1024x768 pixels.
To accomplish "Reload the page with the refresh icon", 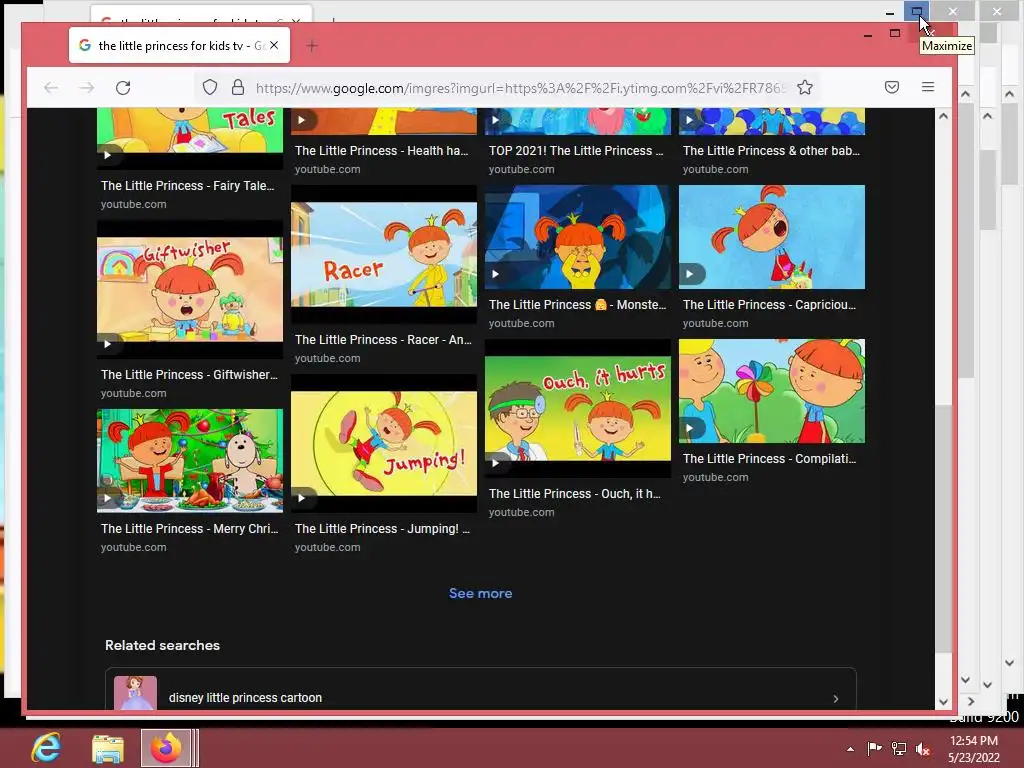I will pyautogui.click(x=123, y=88).
